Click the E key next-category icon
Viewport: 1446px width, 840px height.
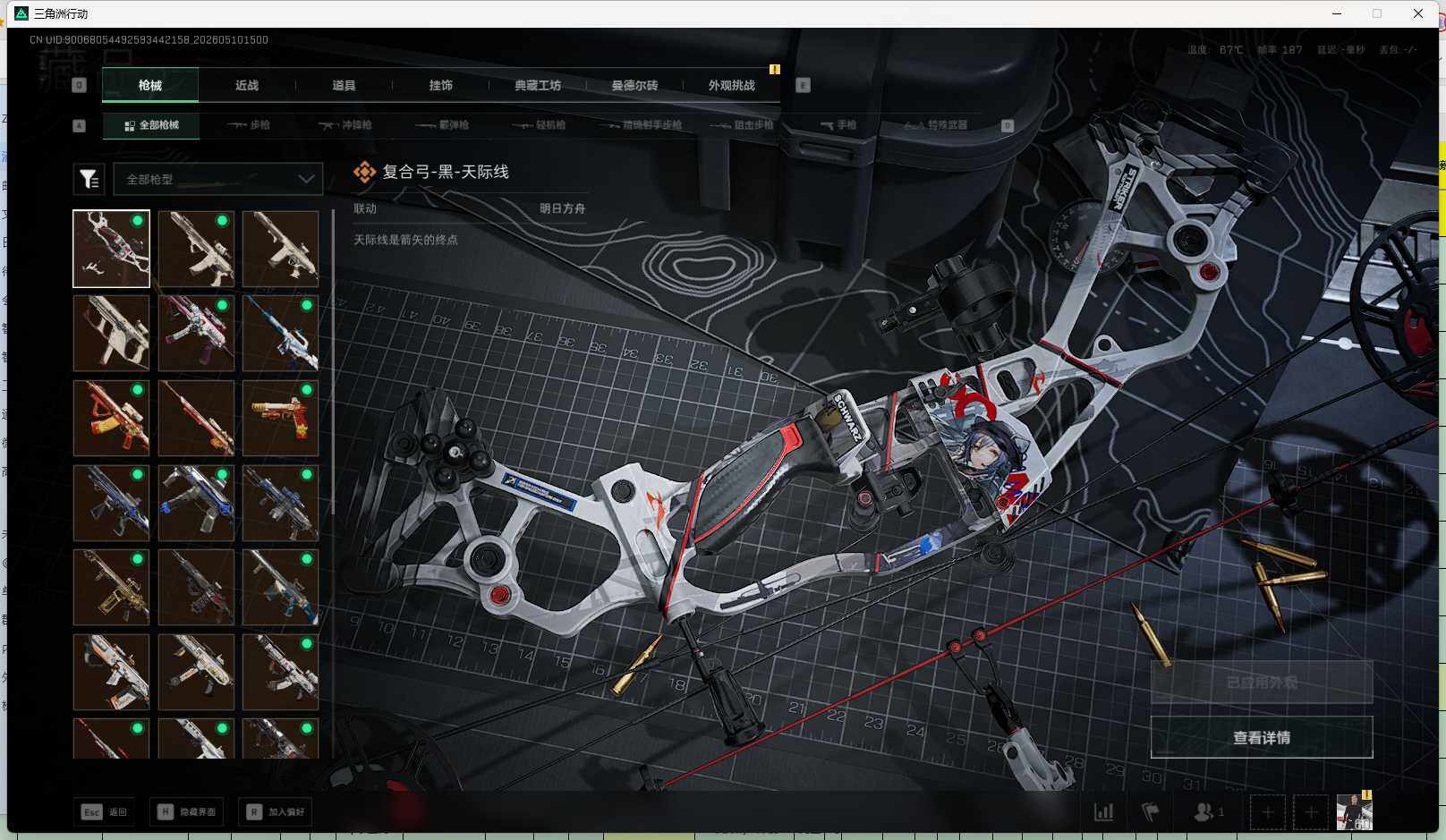tap(803, 85)
